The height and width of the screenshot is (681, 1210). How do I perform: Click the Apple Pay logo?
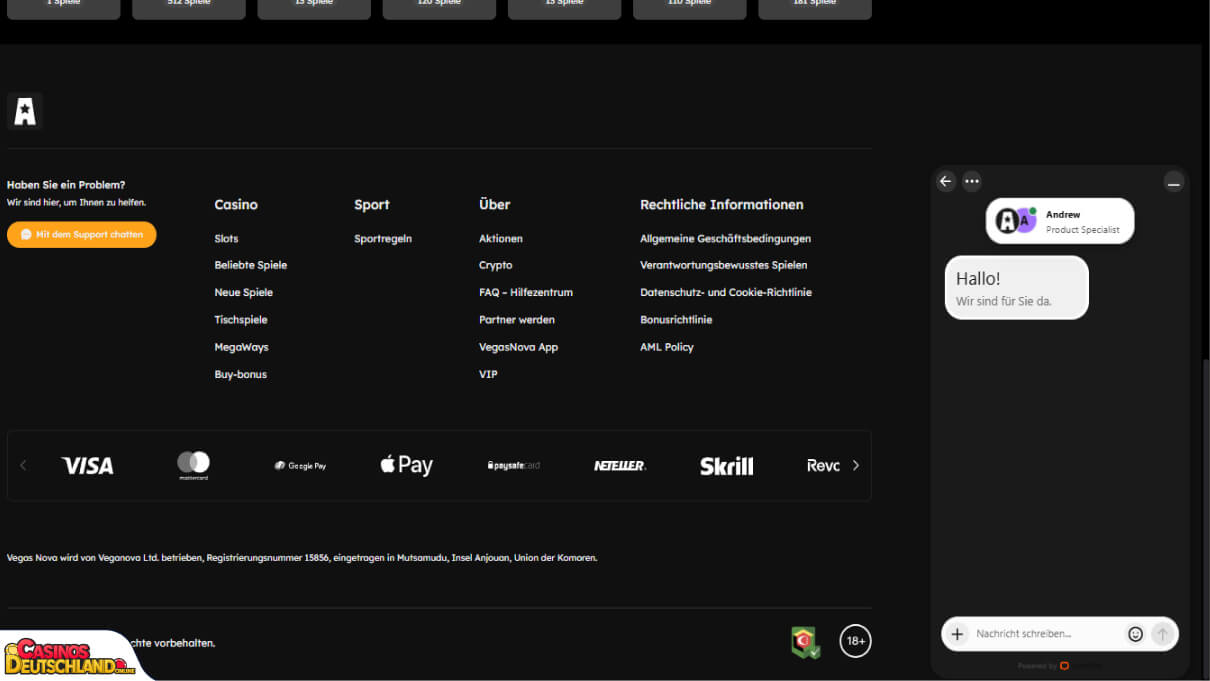click(x=407, y=465)
